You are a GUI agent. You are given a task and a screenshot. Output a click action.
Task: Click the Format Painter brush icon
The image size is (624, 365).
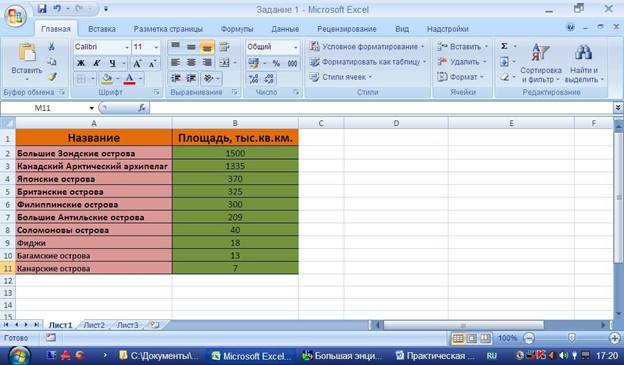coord(52,77)
